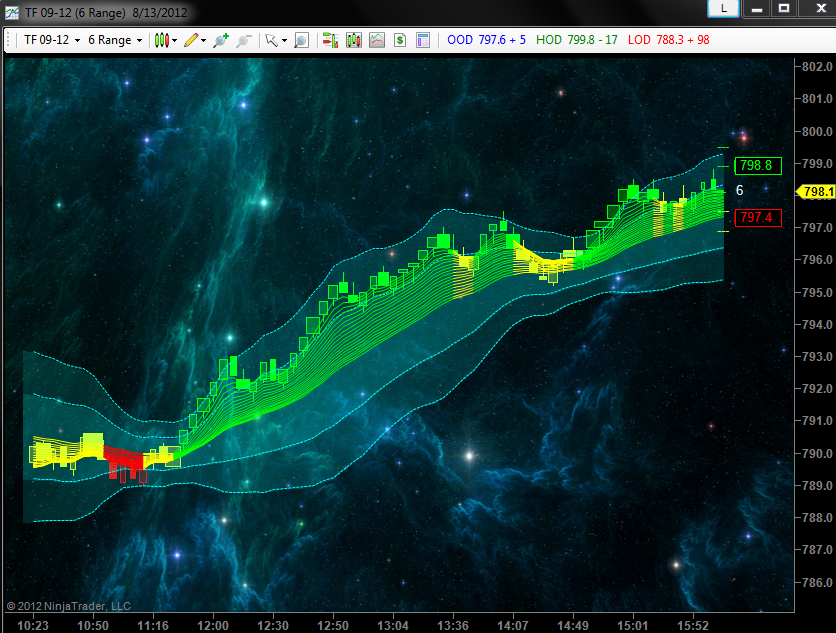
Task: Open the 6 Range interval dropdown
Action: coord(115,40)
